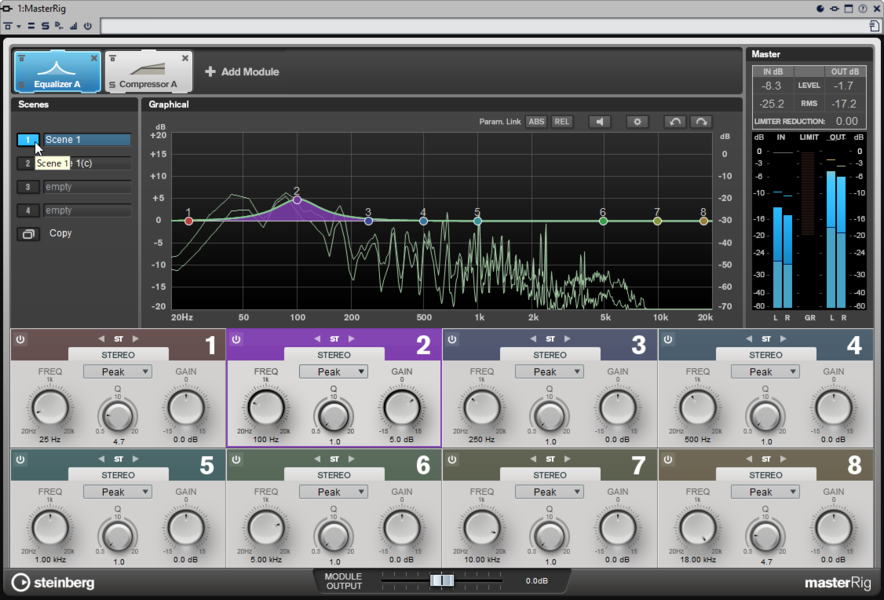Click the bypass icon on the Equalizer A tab
884x600 pixels.
tap(21, 58)
